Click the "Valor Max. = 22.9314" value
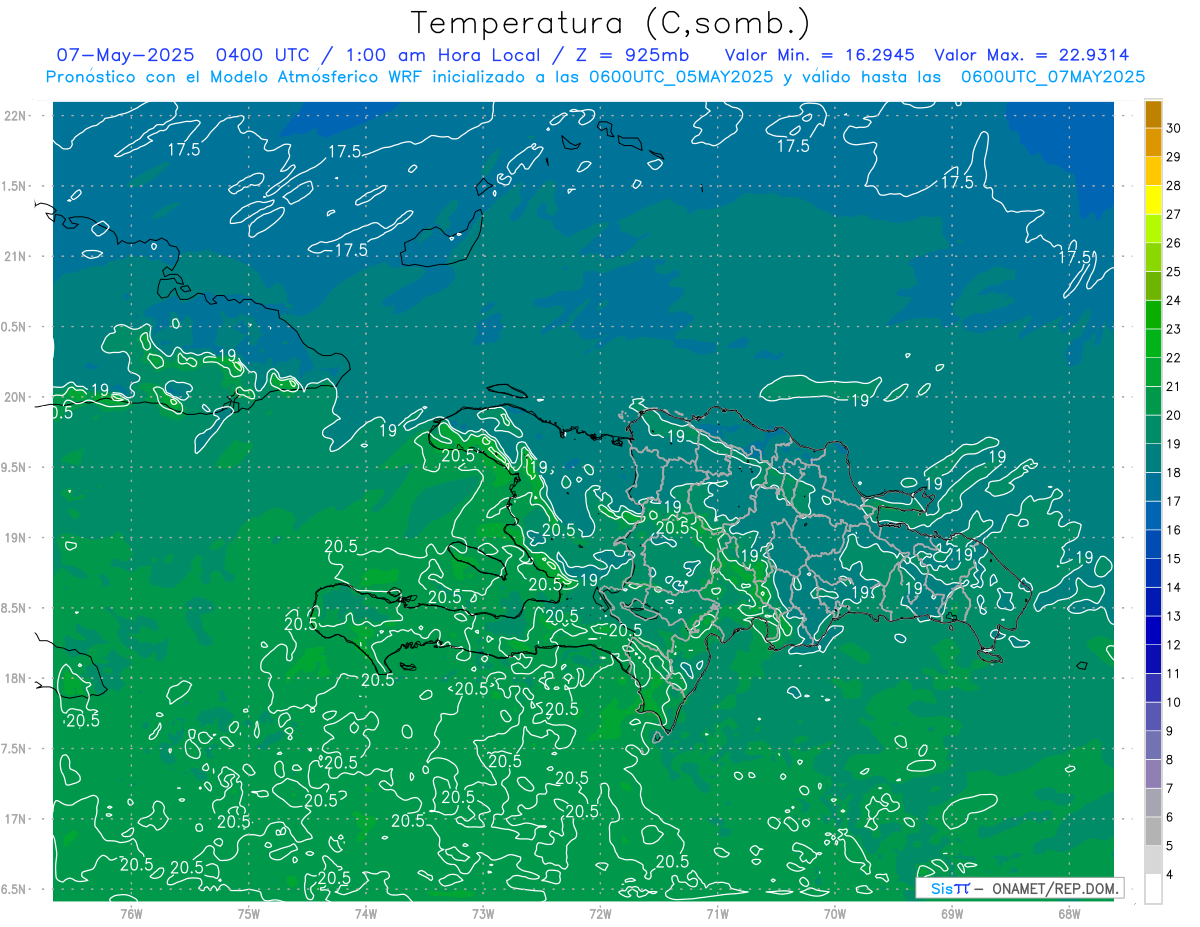 click(1031, 55)
